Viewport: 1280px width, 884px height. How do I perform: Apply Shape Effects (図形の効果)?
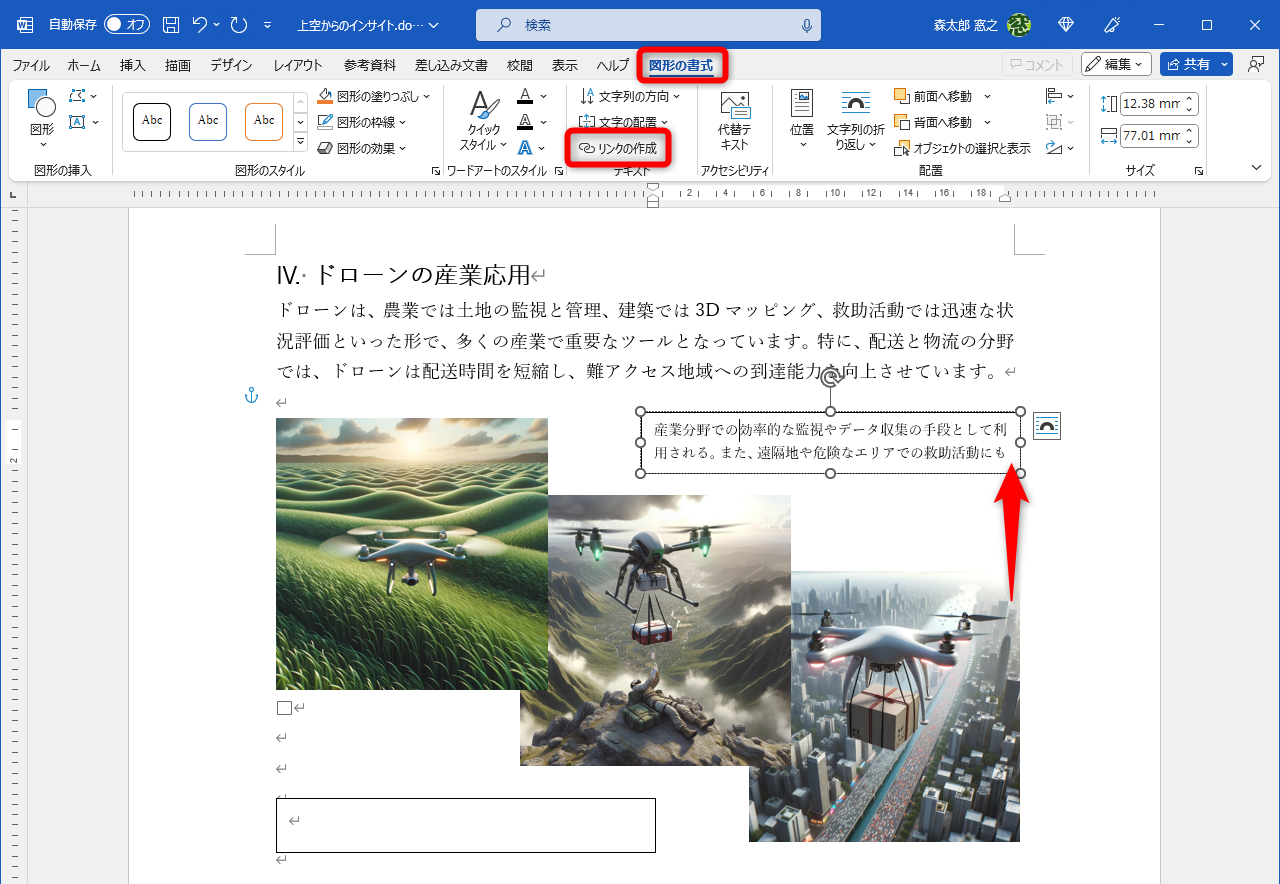pos(363,148)
